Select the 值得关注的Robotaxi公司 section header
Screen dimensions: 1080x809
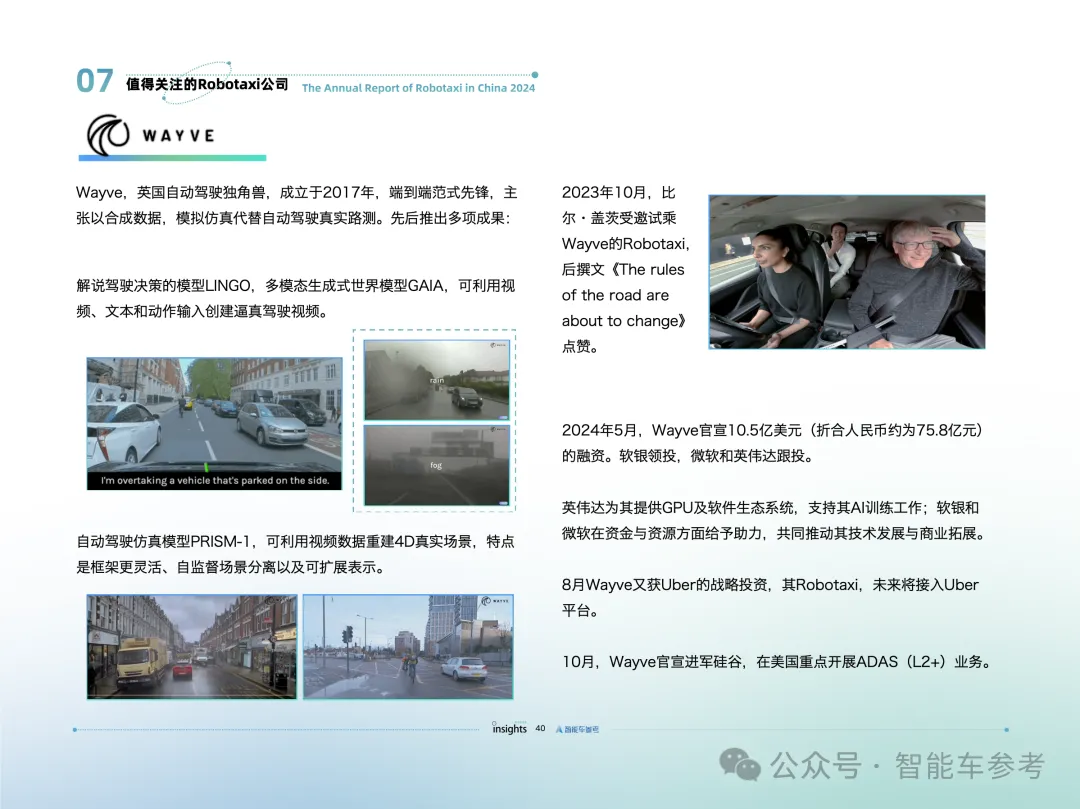tap(206, 85)
